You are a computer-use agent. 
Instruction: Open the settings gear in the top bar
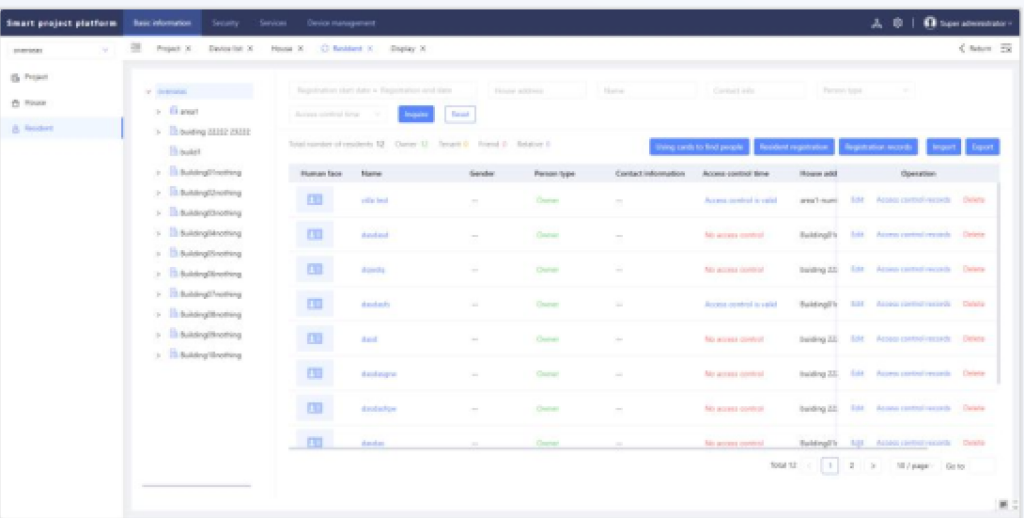tap(897, 23)
